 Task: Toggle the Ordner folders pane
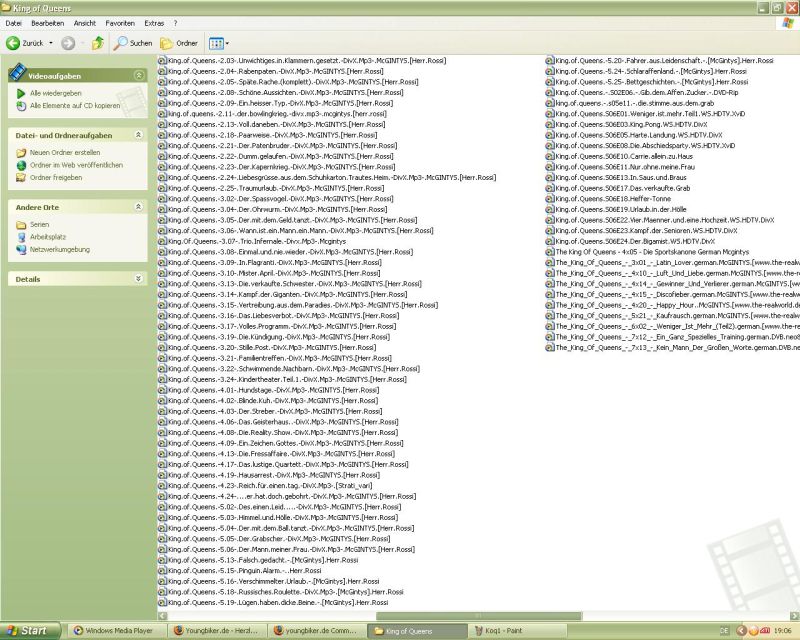(x=179, y=43)
